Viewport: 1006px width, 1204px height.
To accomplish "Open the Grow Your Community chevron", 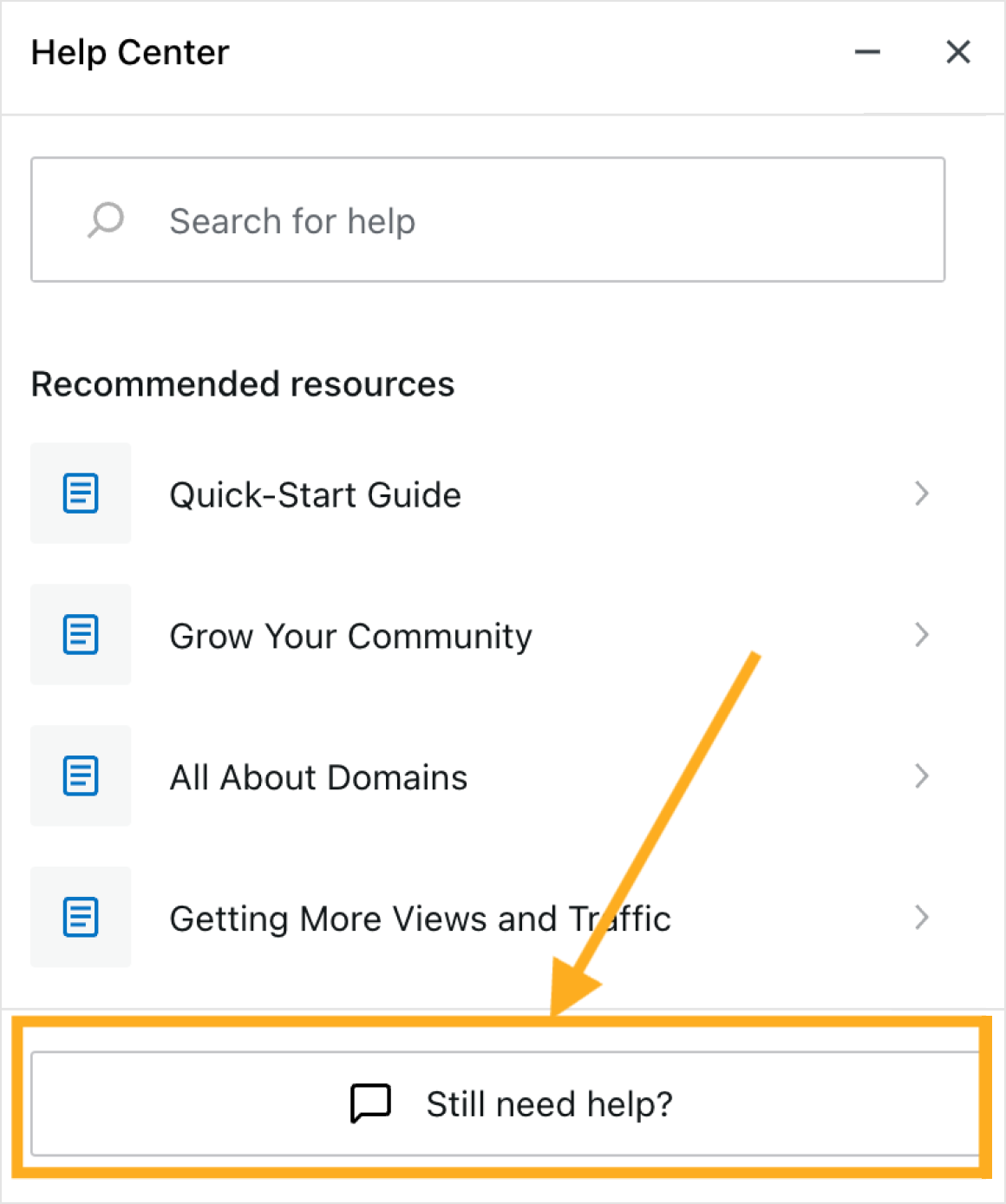I will pyautogui.click(x=922, y=634).
